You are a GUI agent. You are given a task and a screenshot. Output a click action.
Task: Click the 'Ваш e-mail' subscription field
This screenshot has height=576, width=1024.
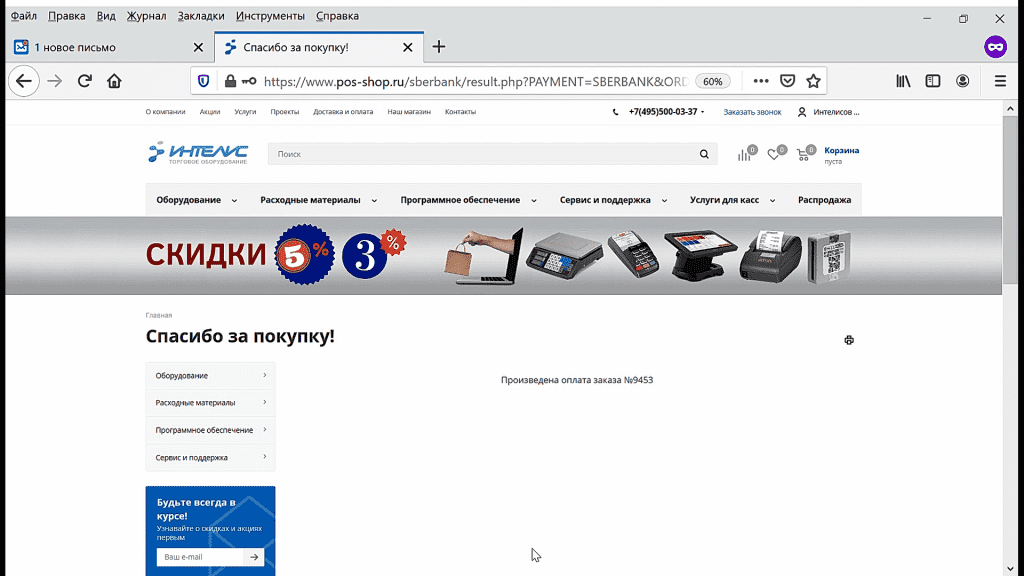[x=199, y=557]
